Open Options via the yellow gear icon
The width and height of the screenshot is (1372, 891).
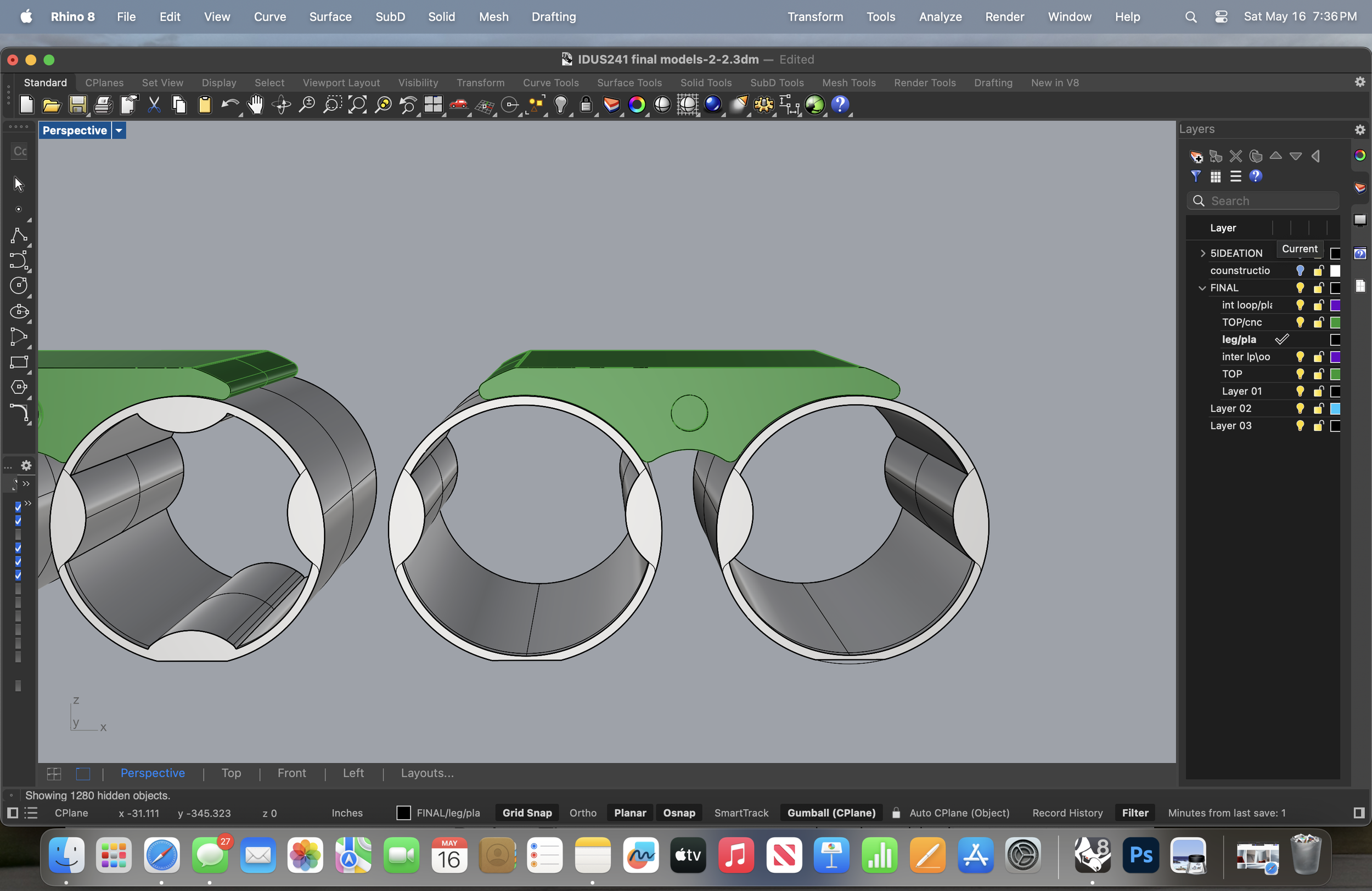coord(764,105)
